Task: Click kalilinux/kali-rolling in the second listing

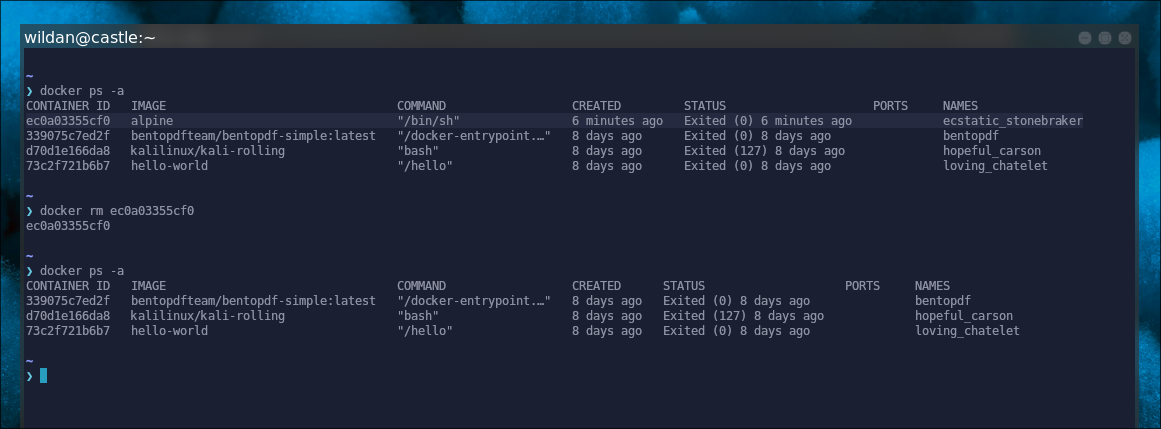Action: pyautogui.click(x=208, y=316)
